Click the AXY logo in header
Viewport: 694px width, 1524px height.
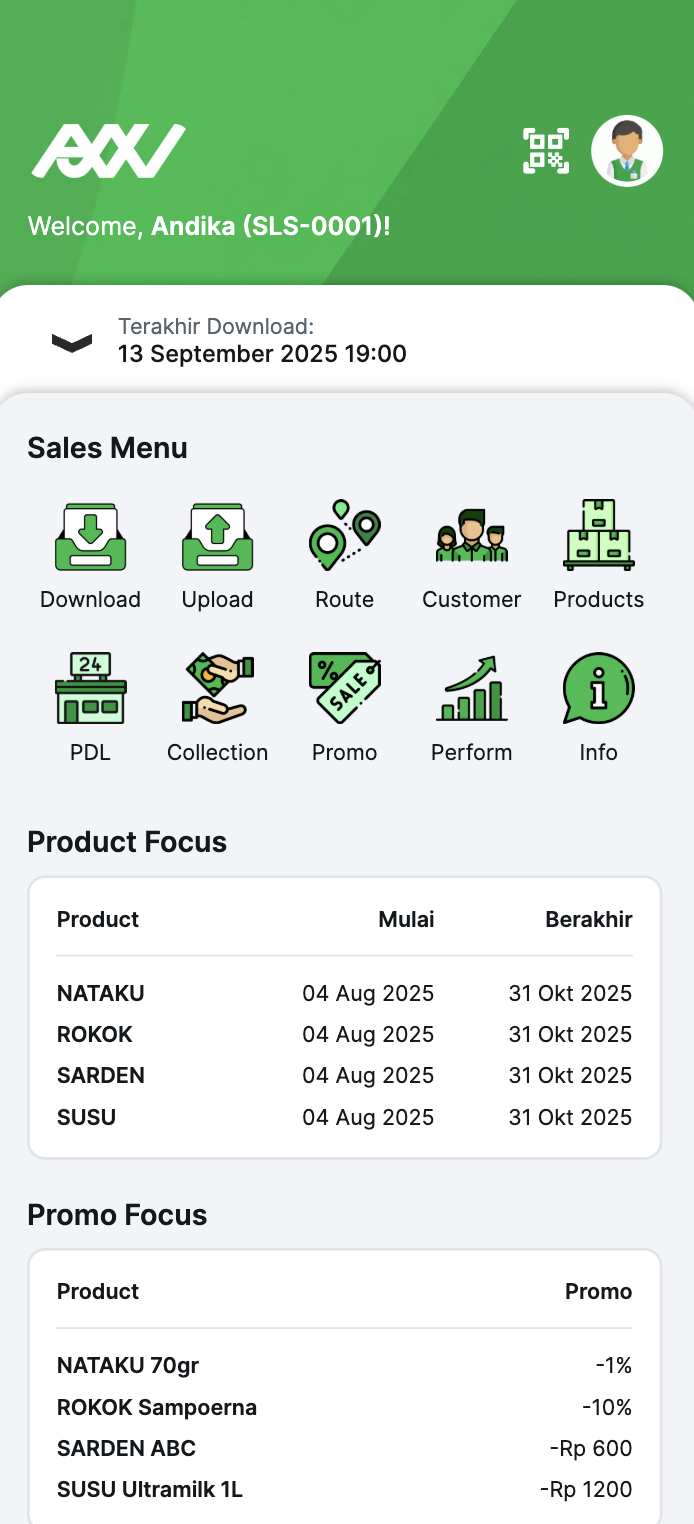coord(108,151)
